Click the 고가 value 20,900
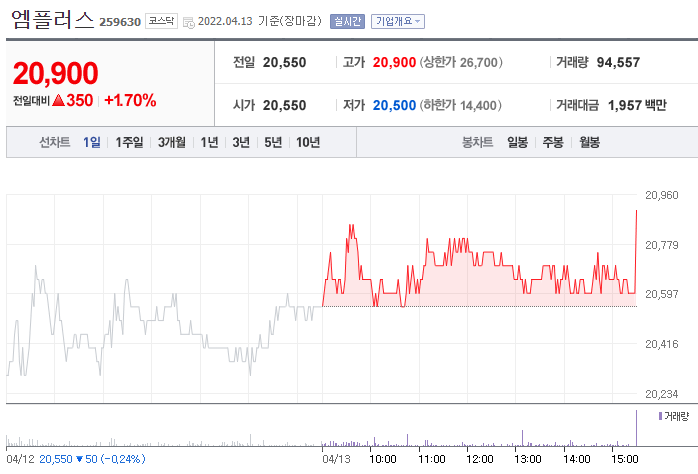698x474 pixels. coord(394,63)
